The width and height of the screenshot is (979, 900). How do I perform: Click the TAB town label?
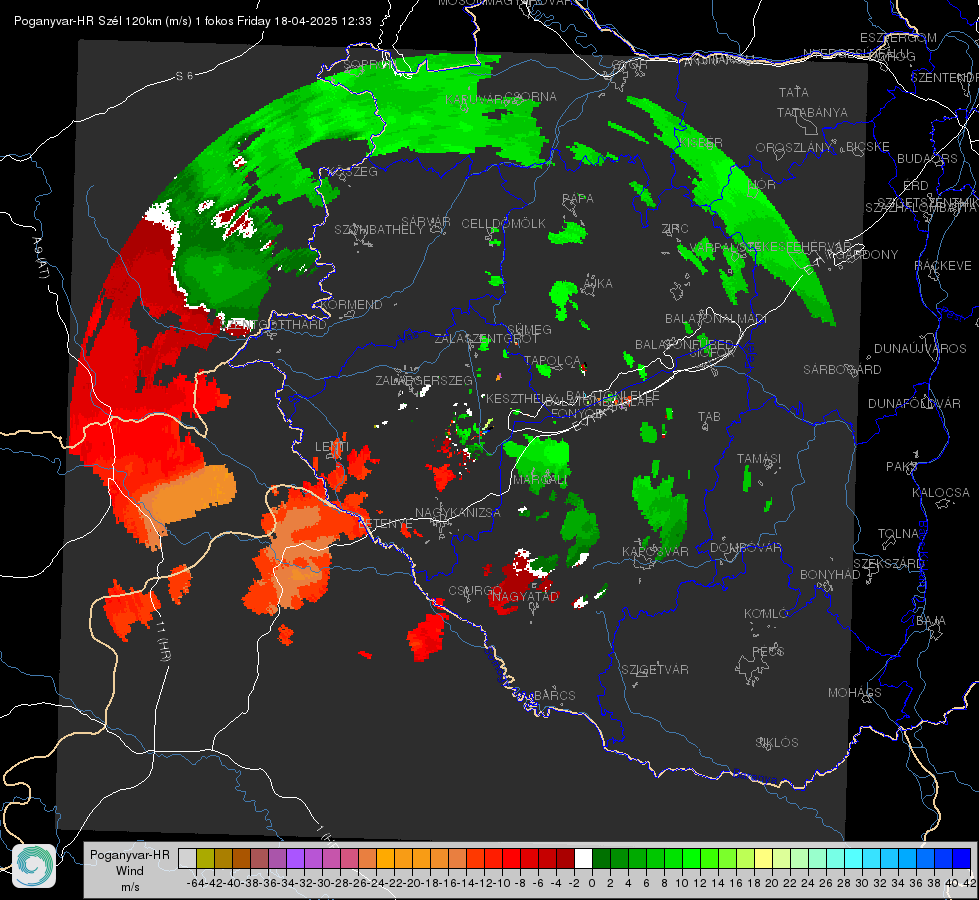709,417
